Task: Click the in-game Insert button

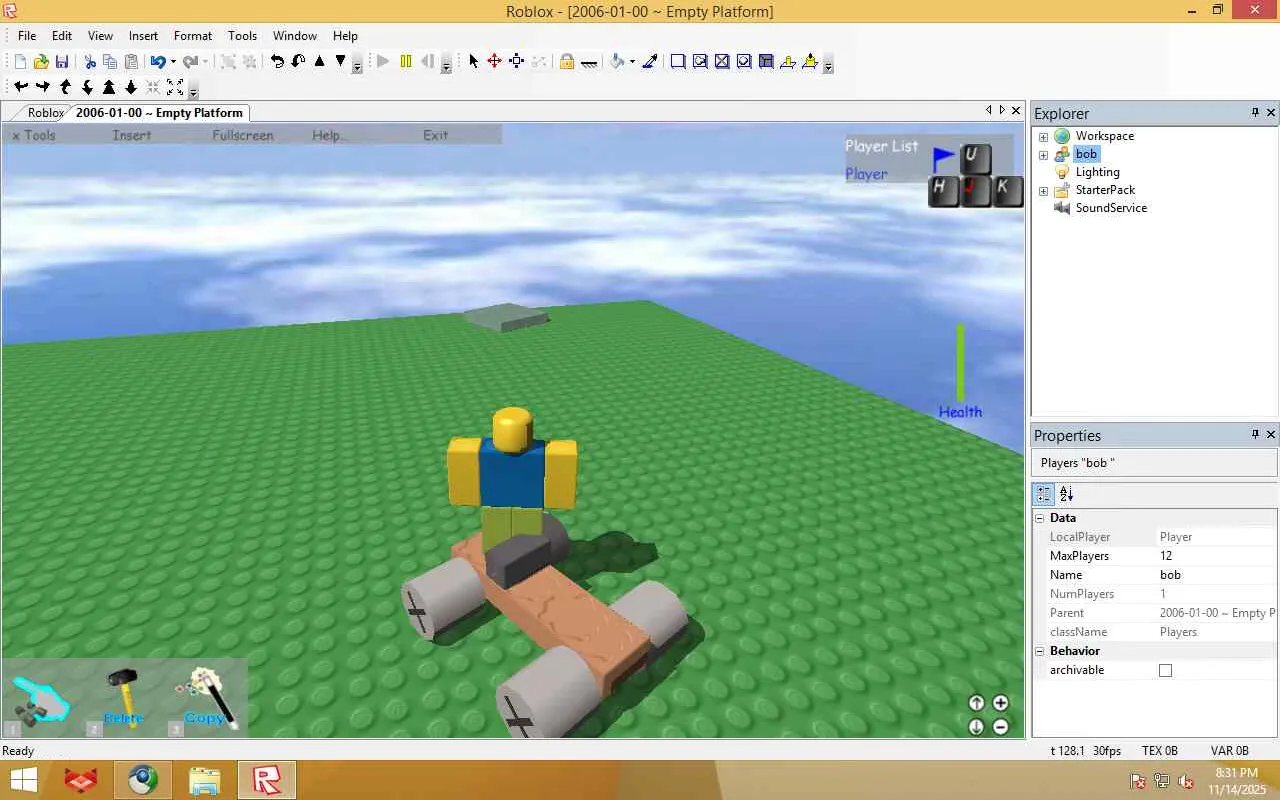Action: click(x=132, y=136)
